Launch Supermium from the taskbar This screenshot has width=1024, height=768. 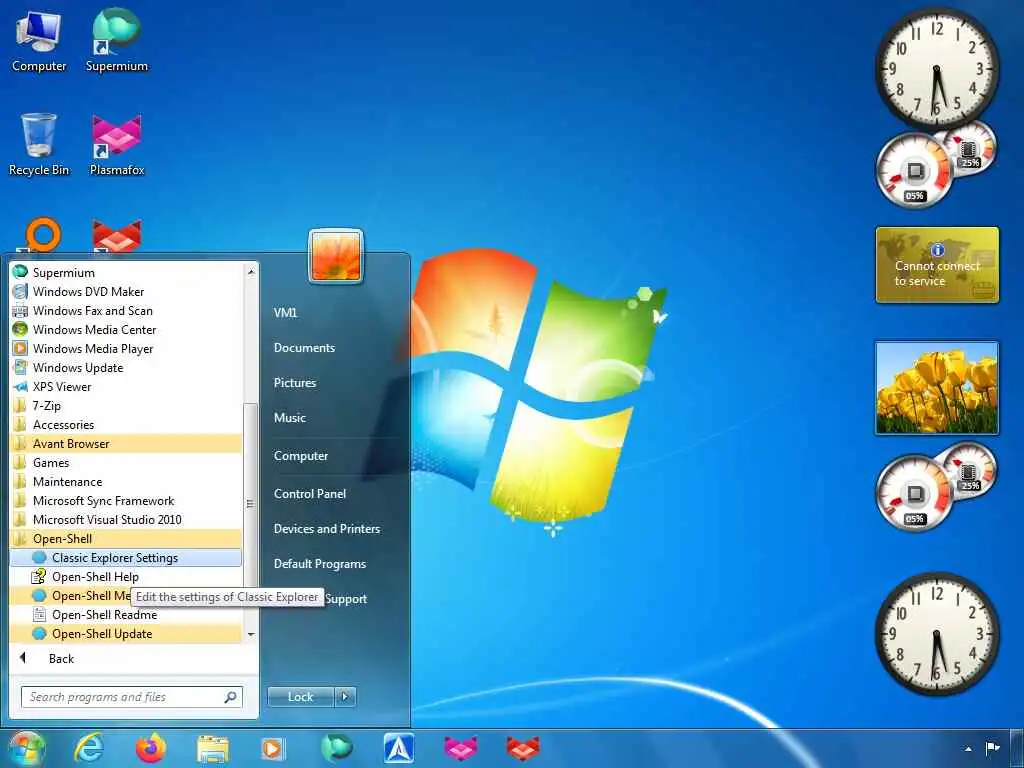pos(336,748)
